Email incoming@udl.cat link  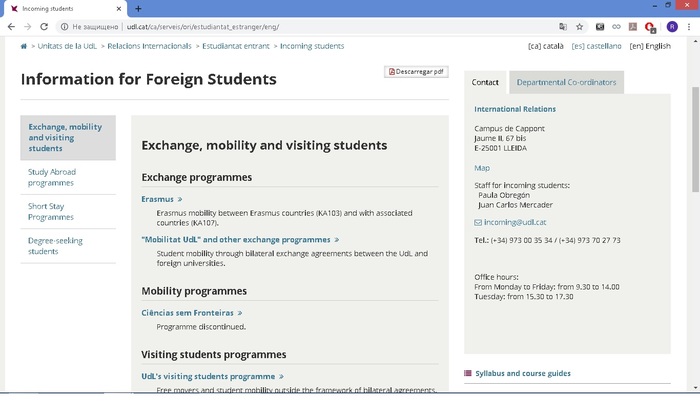(515, 222)
